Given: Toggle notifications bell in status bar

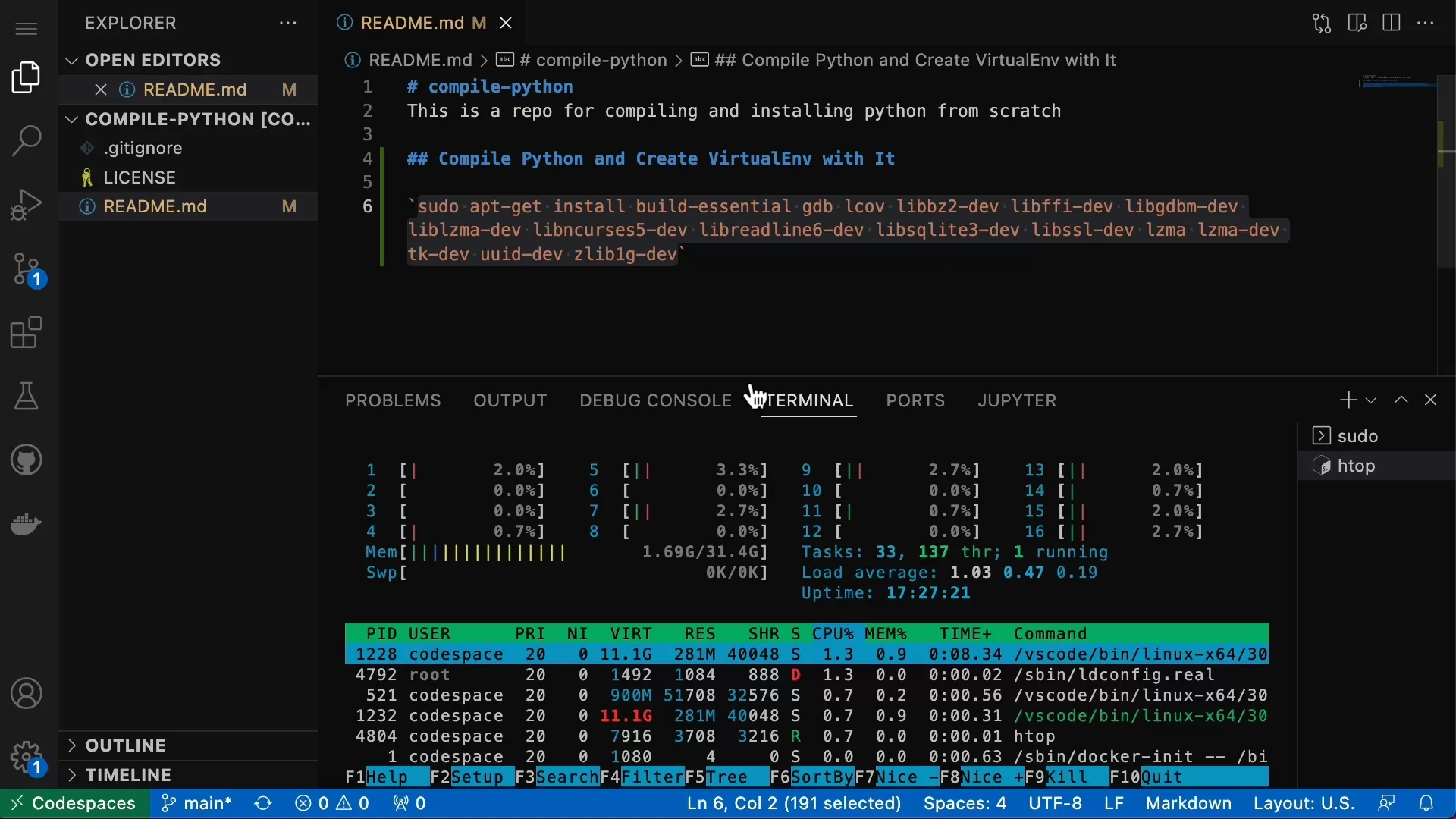Looking at the screenshot, I should tap(1426, 803).
